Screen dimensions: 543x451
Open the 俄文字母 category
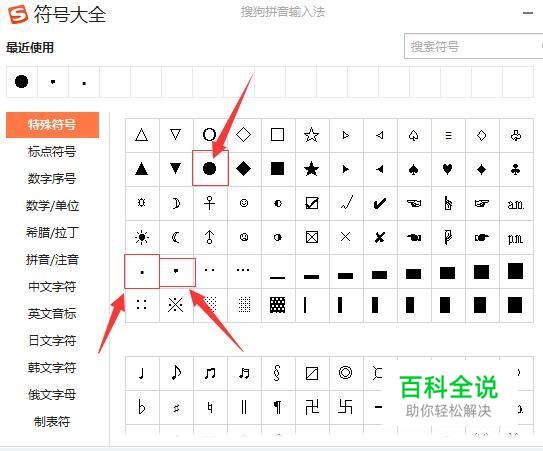[52, 395]
